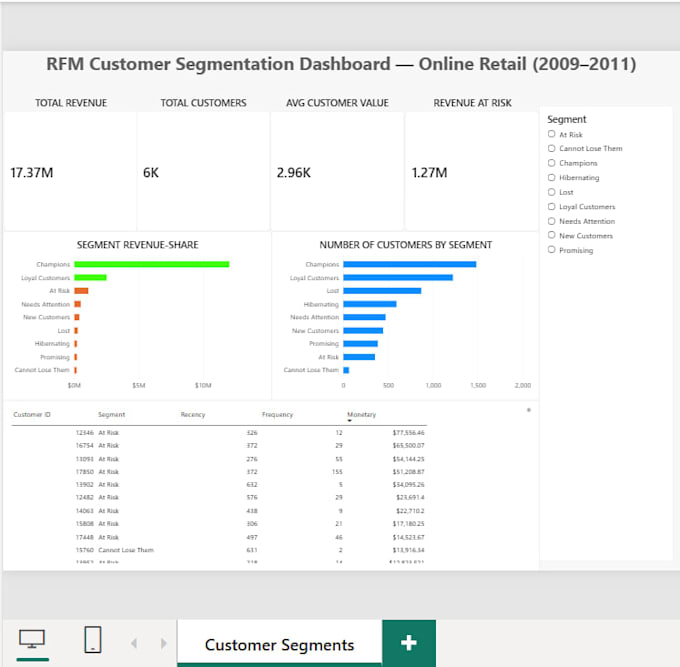Check the Needs Attention segment filter

[x=551, y=221]
